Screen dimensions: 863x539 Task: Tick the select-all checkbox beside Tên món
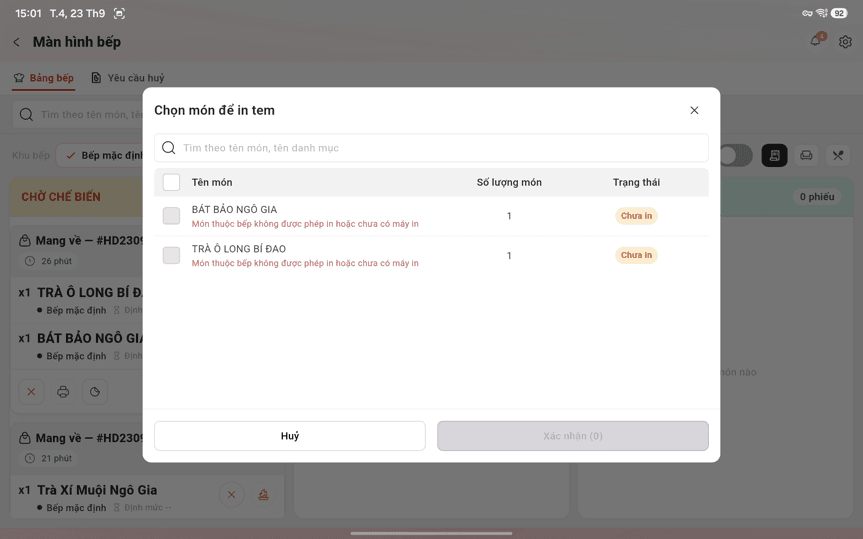[171, 182]
